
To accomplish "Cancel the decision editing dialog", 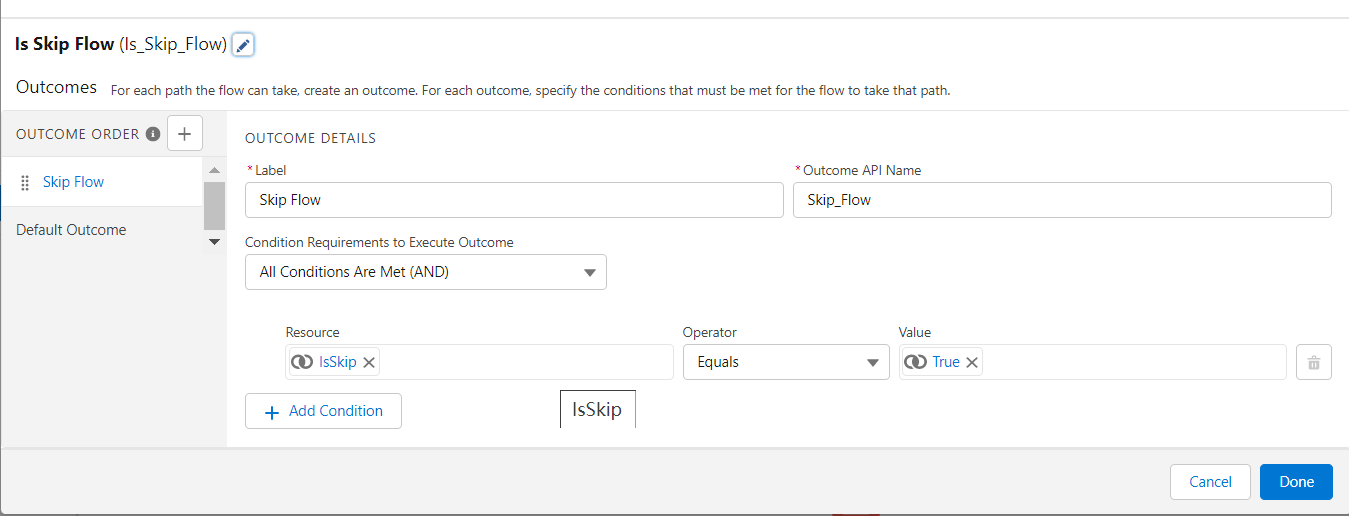I will pos(1210,482).
